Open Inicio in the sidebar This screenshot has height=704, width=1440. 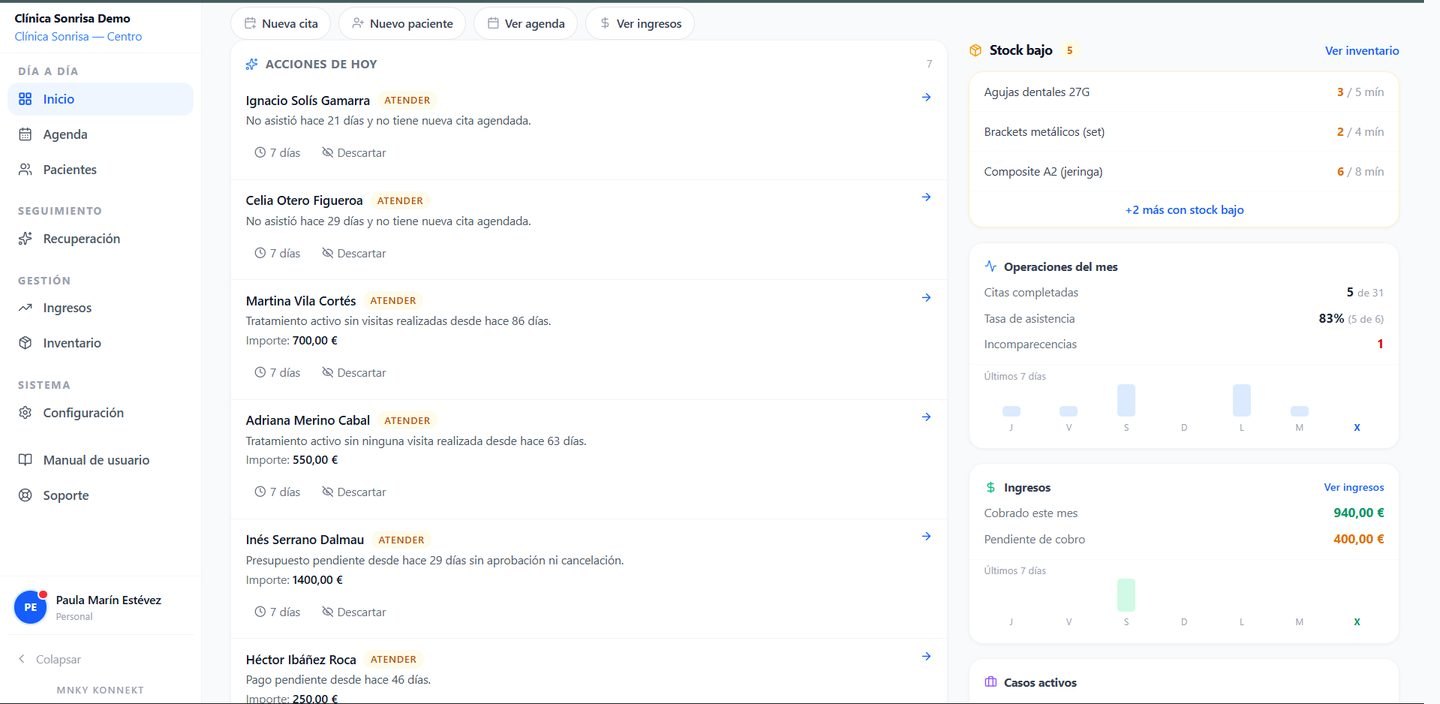(x=100, y=99)
